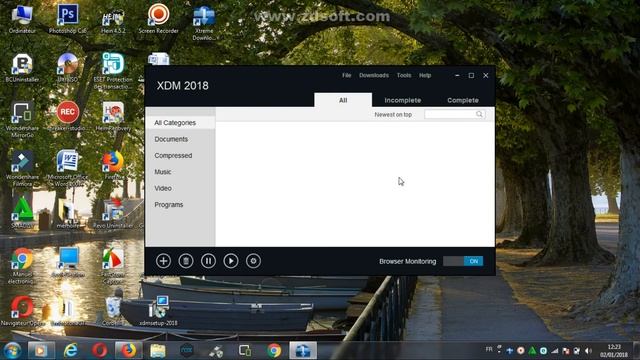Select the Navigateur Opera desktop shortcut
Viewport: 640px width, 360px height.
point(22,311)
